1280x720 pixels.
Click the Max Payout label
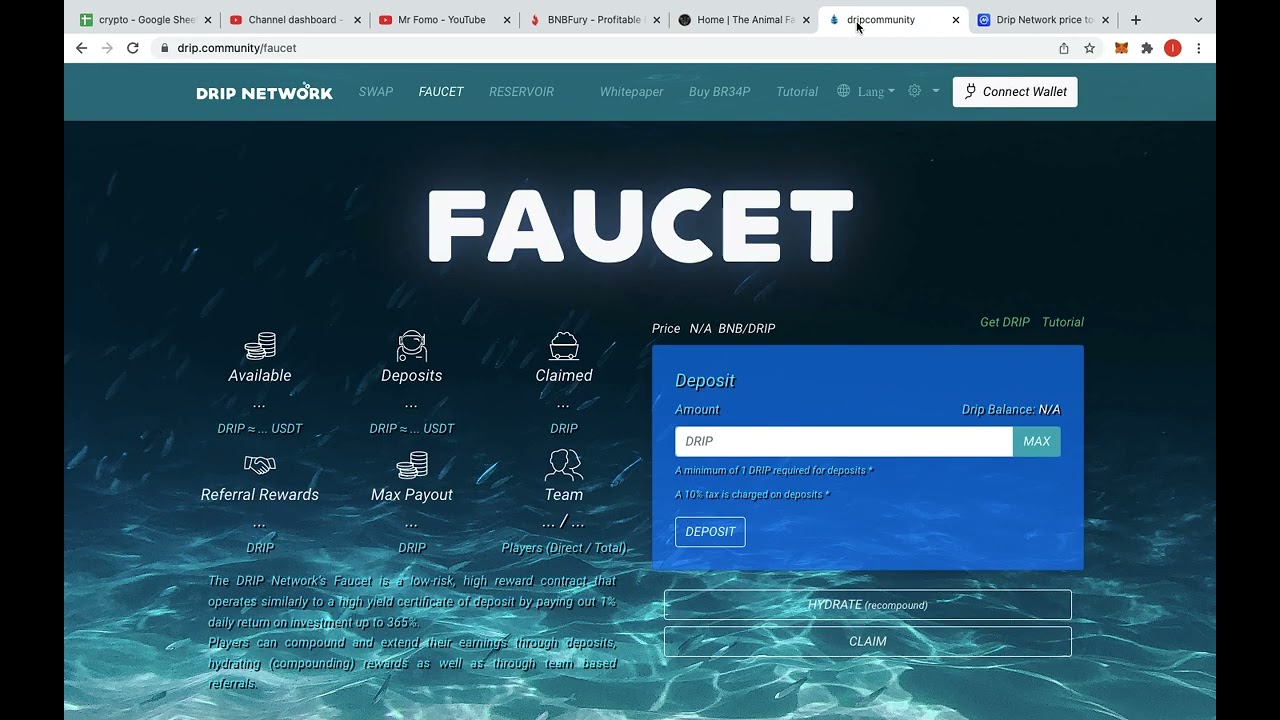(x=412, y=495)
